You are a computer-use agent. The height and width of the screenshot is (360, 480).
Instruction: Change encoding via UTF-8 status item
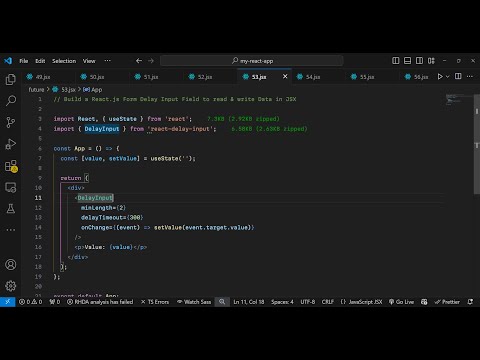307,302
